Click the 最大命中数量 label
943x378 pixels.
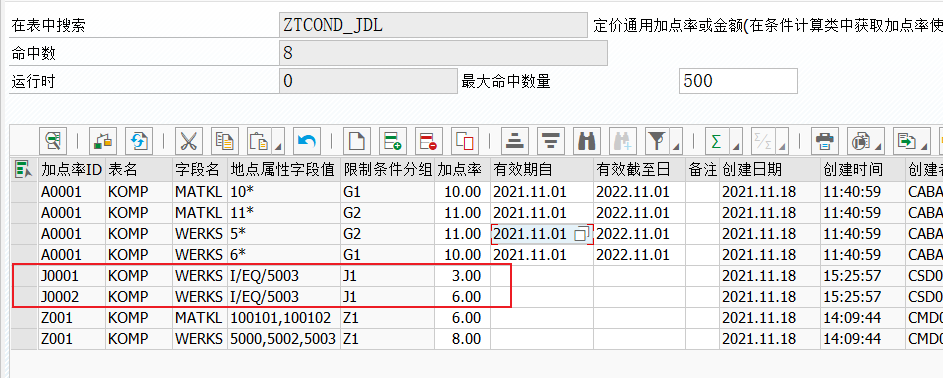point(506,81)
